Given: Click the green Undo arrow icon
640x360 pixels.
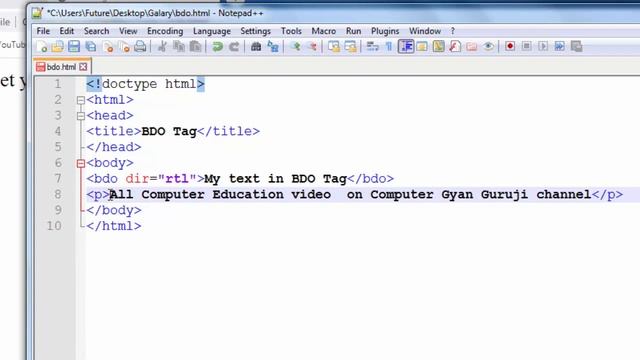Looking at the screenshot, I should pos(218,47).
